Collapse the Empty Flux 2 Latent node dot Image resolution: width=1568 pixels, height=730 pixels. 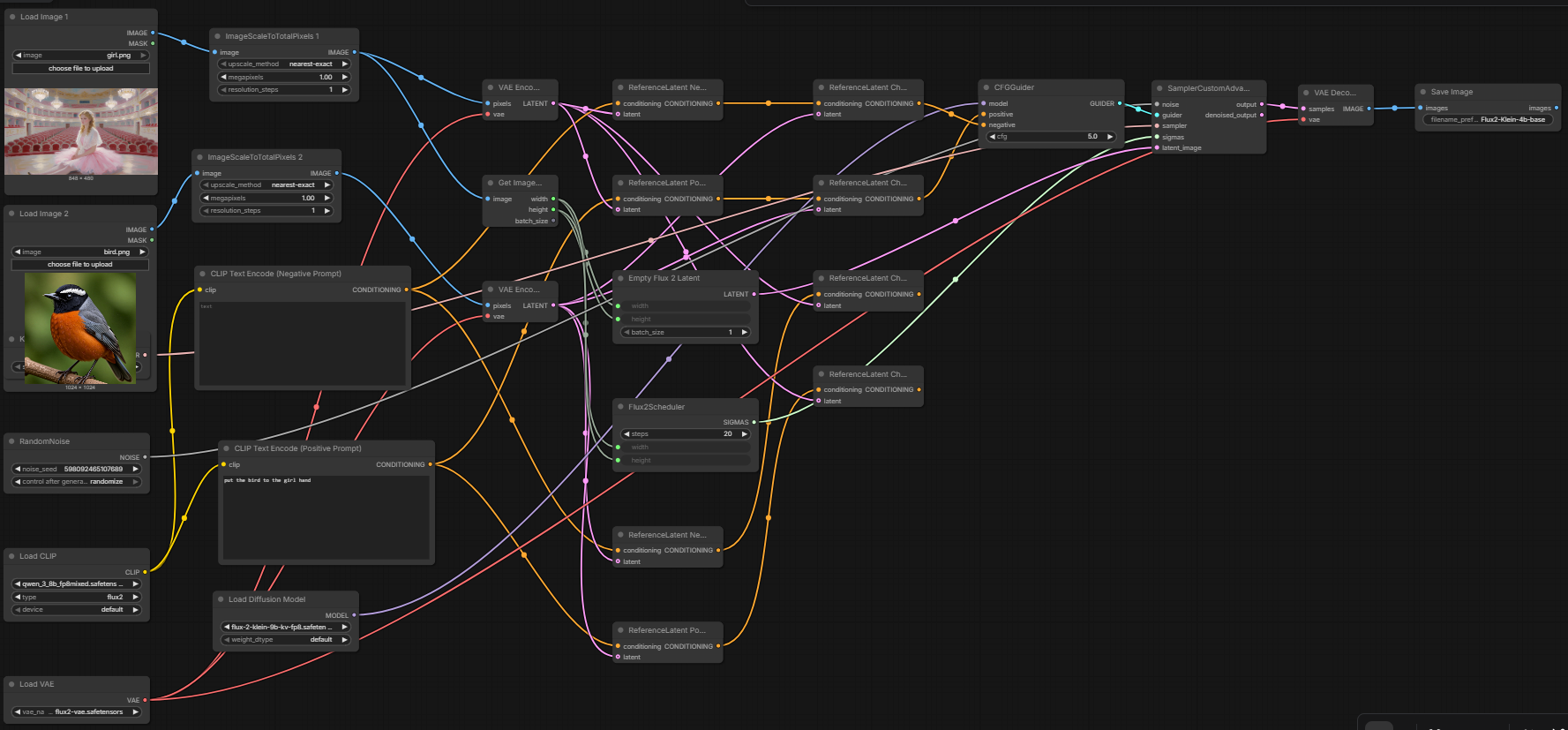pyautogui.click(x=620, y=278)
